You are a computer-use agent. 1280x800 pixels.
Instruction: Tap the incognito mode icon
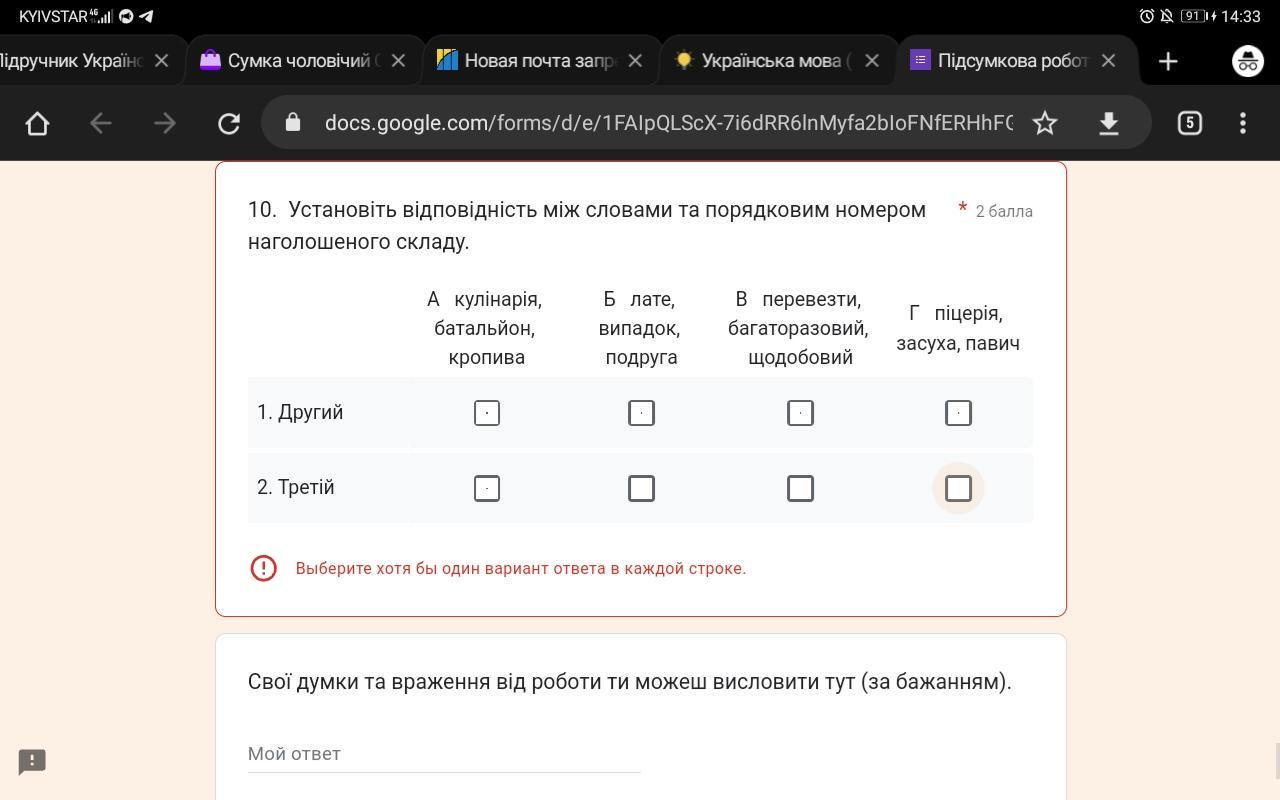1248,61
